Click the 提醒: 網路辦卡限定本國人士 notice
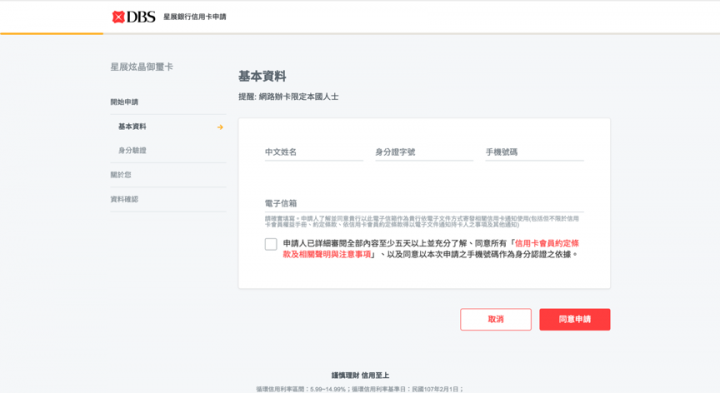This screenshot has width=720, height=393. click(288, 97)
